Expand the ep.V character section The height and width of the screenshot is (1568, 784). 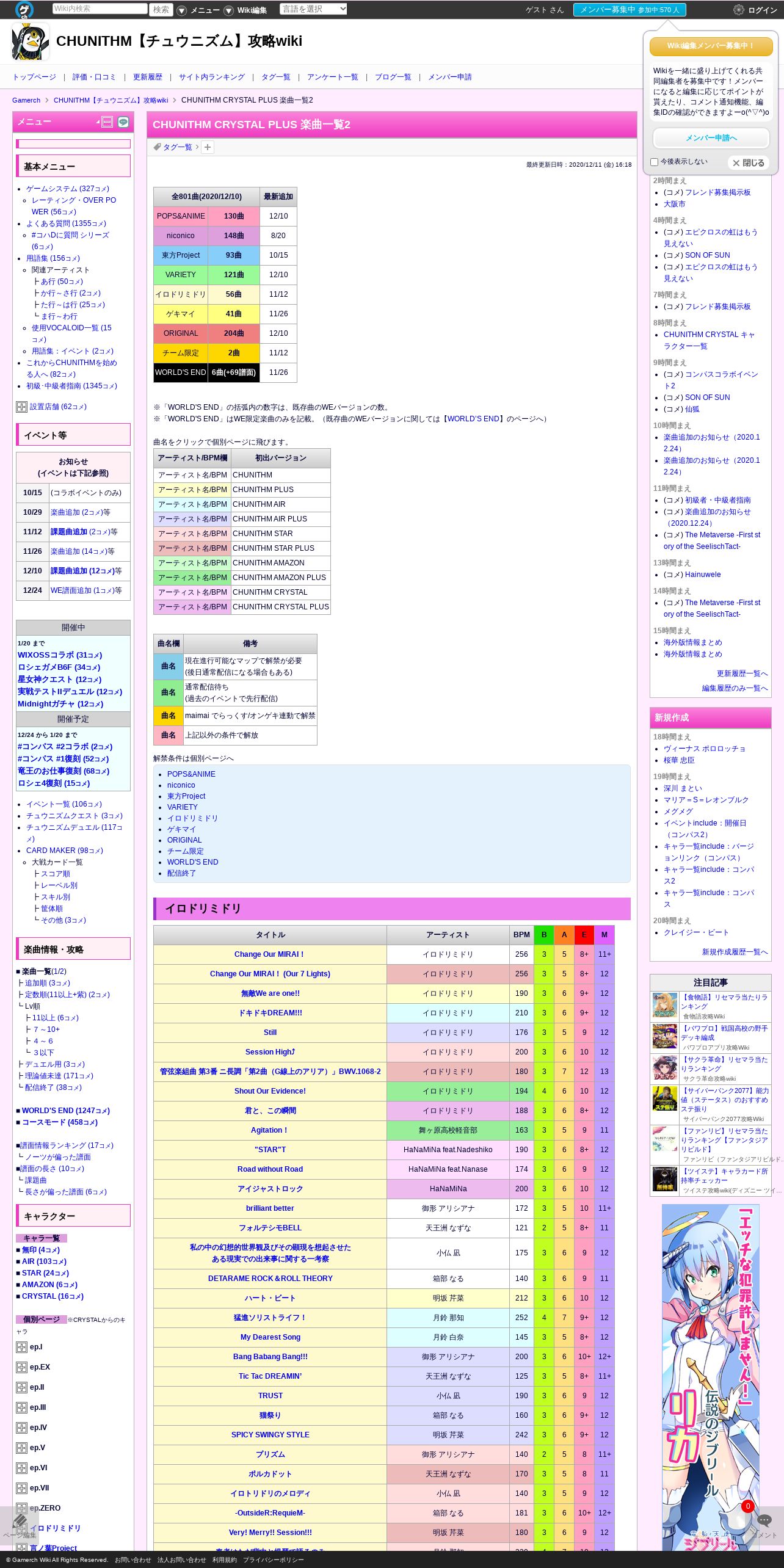pyautogui.click(x=21, y=1448)
